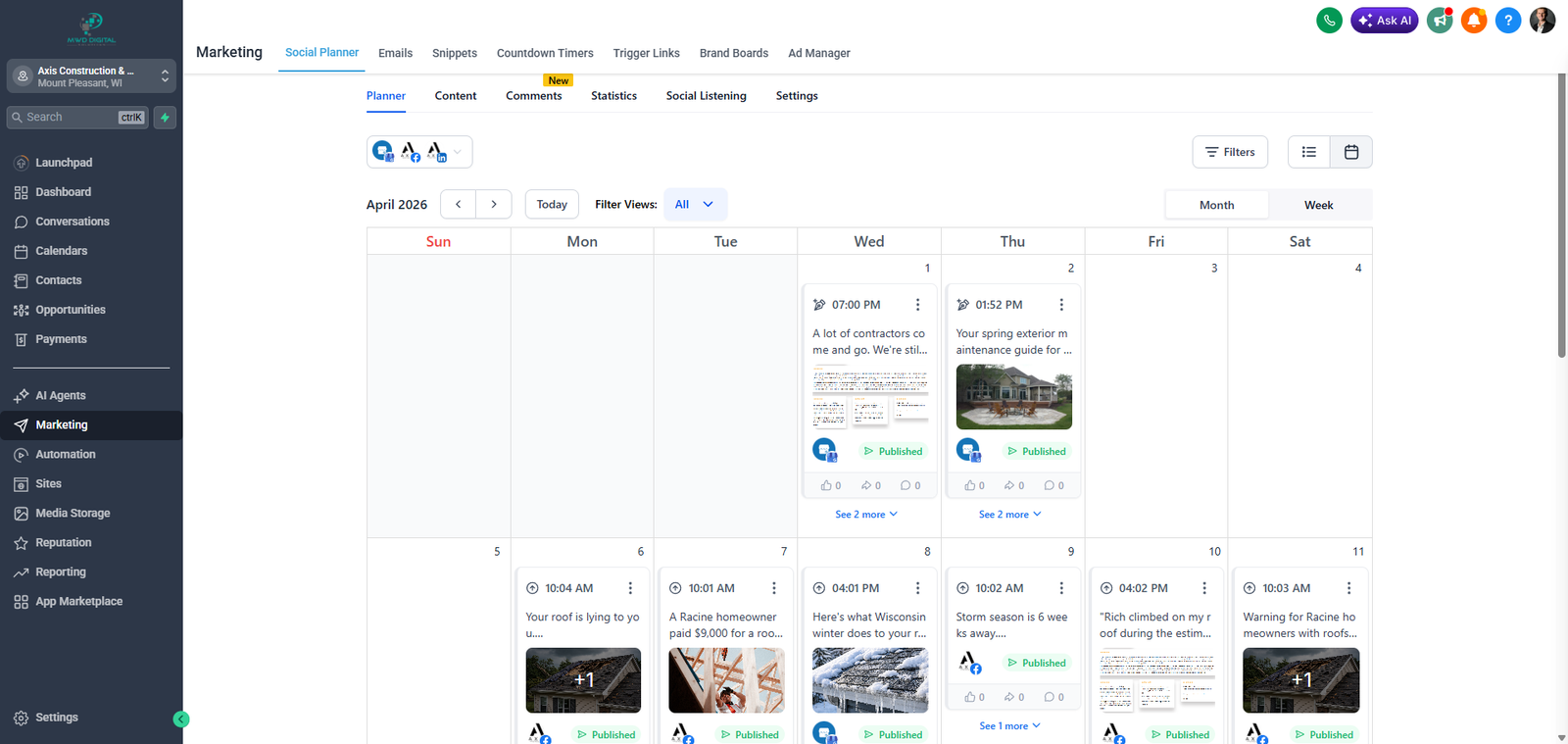Click the Today button

tap(552, 204)
